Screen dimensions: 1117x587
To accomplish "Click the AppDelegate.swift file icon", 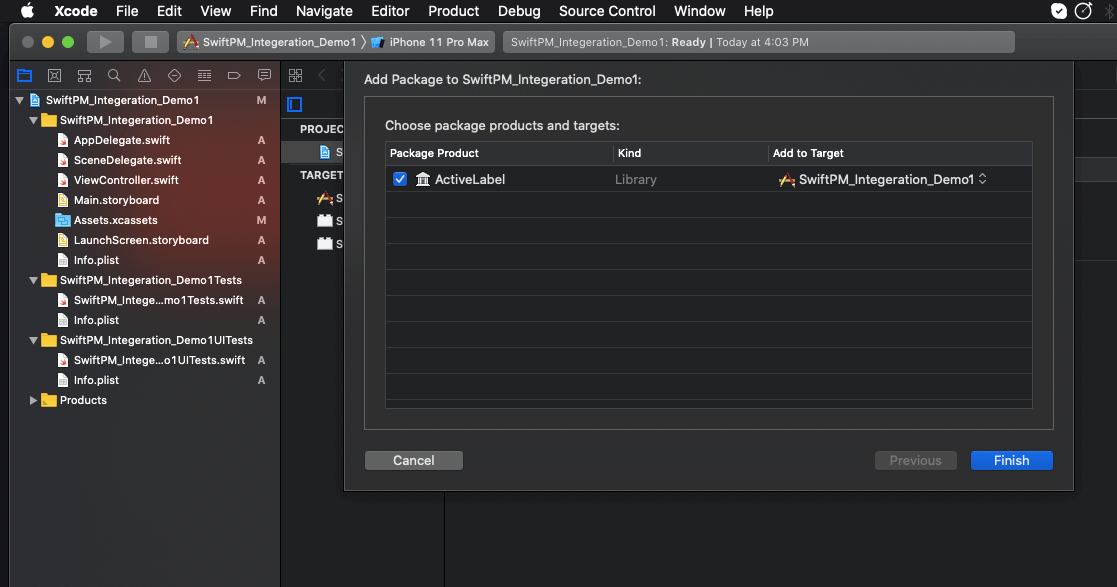I will click(x=63, y=140).
